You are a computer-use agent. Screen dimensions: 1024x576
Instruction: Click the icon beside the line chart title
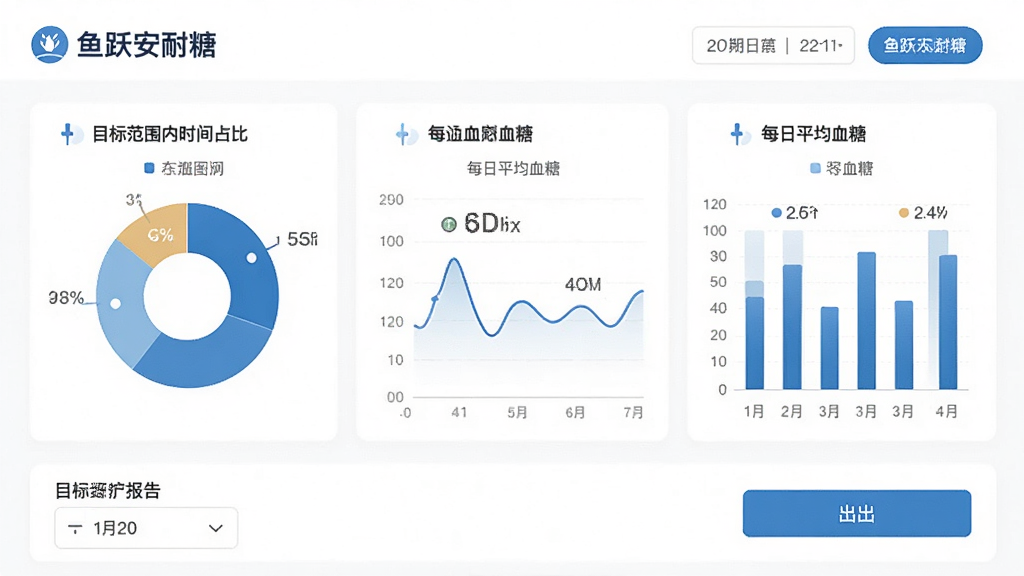pyautogui.click(x=406, y=135)
